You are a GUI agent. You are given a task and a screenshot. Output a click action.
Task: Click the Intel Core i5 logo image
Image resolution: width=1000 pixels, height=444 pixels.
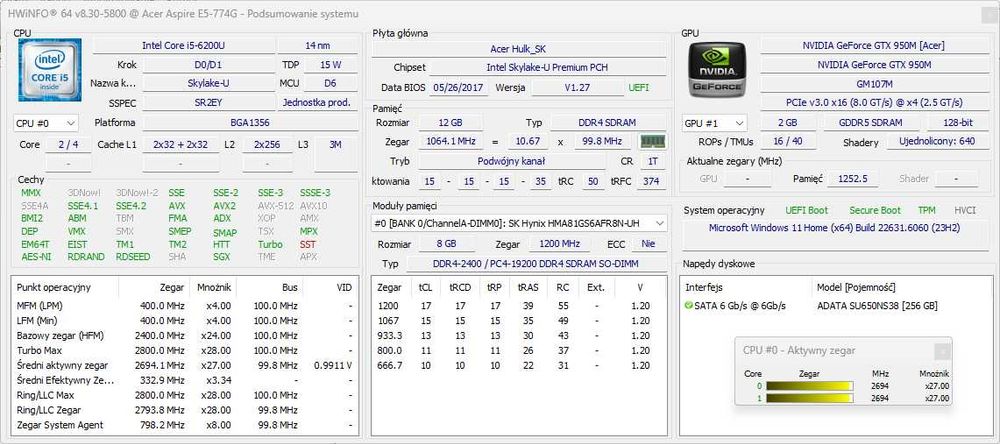(50, 70)
